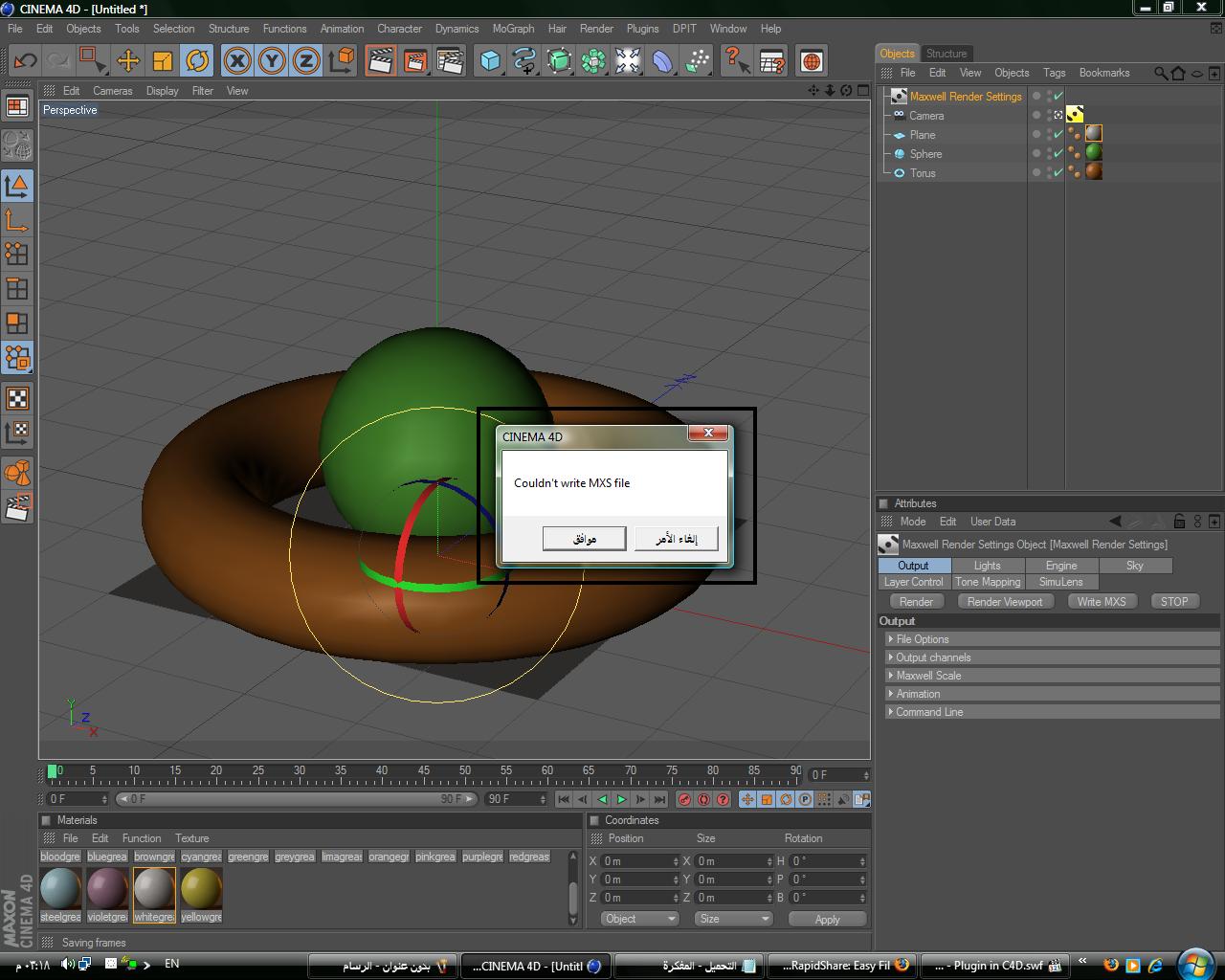Select the Rotate tool

197,61
